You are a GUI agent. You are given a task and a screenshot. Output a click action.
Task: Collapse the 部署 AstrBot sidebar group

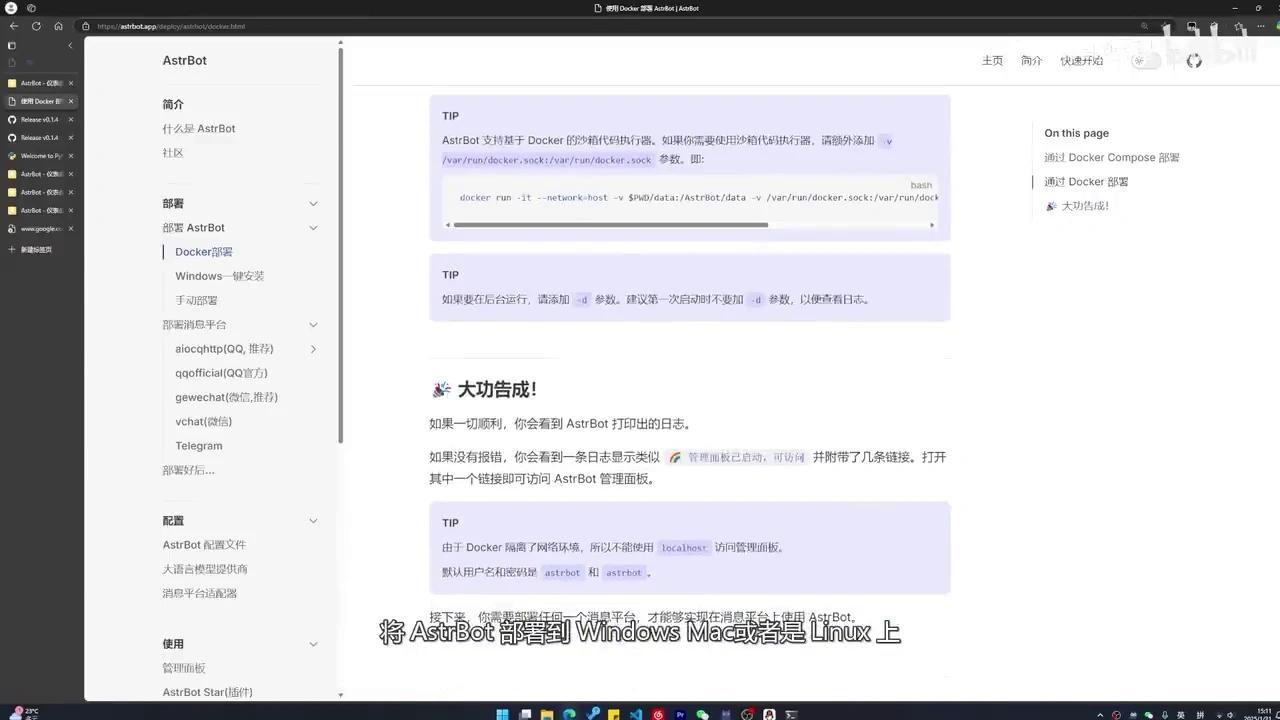point(313,228)
